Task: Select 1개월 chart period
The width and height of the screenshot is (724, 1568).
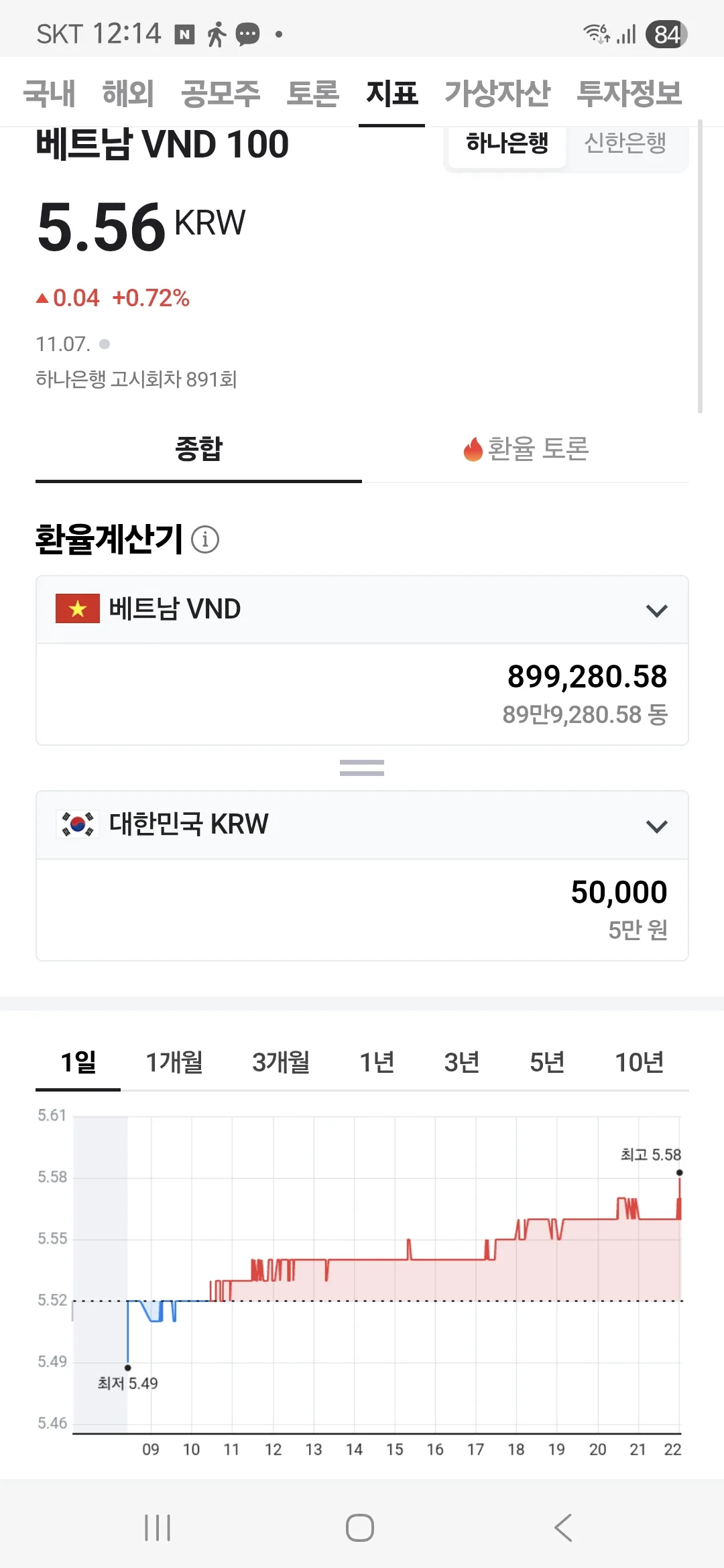Action: pyautogui.click(x=174, y=1063)
